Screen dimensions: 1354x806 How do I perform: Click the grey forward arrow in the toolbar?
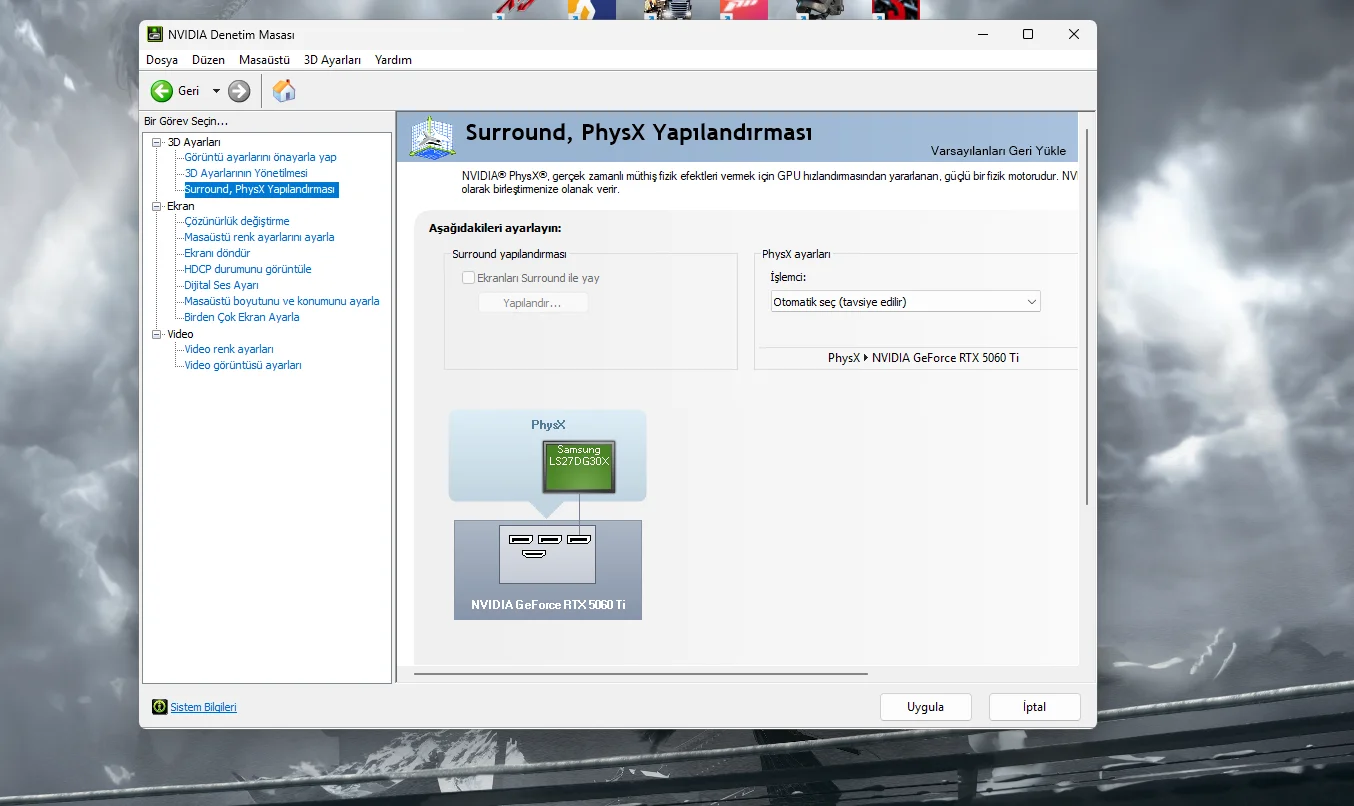tap(239, 91)
